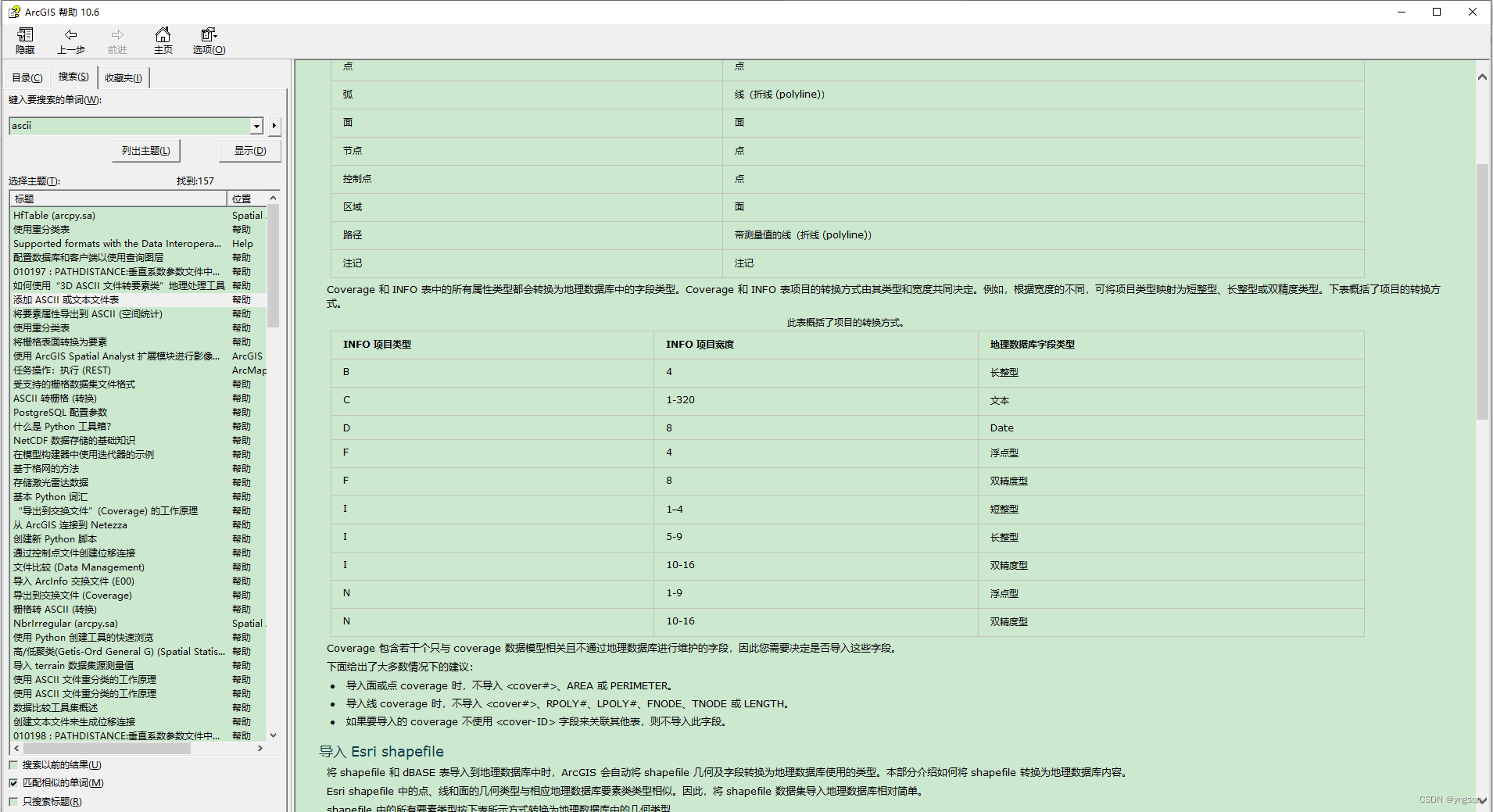Image resolution: width=1493 pixels, height=812 pixels.
Task: Select topic '什么是 Python 工具箱?'
Action: coord(62,427)
